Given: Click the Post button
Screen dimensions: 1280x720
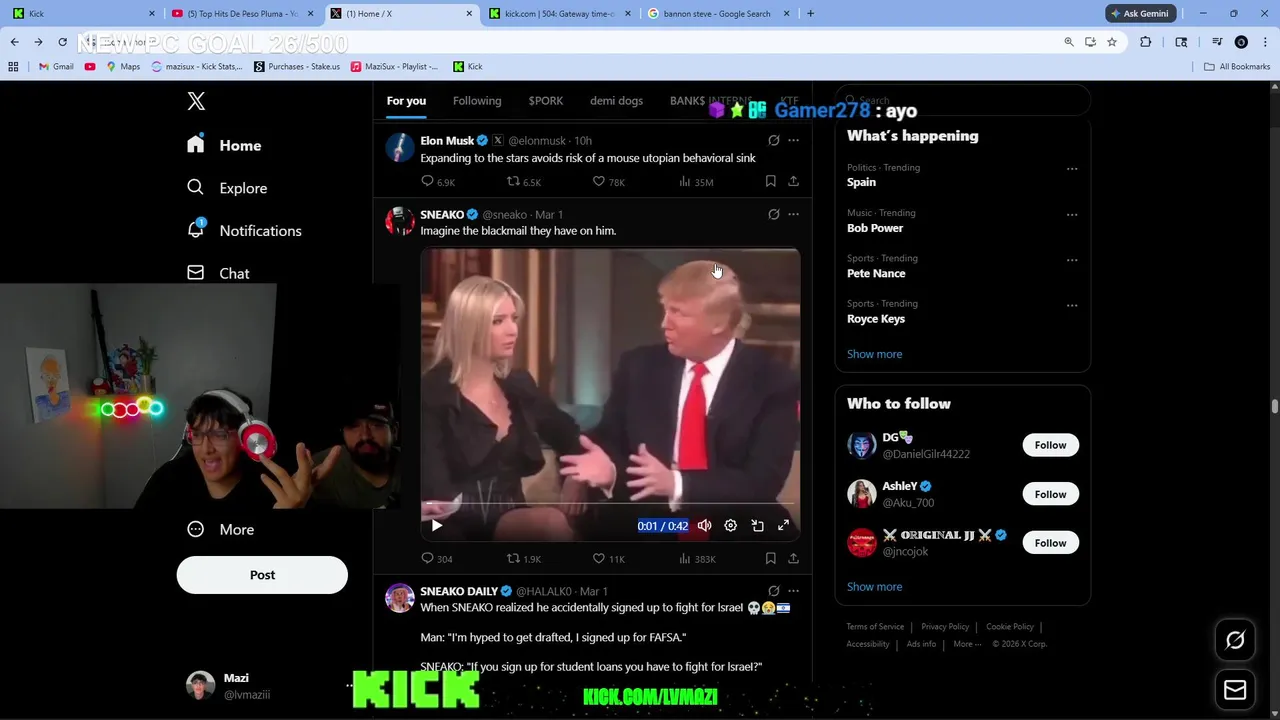Looking at the screenshot, I should coord(262,575).
